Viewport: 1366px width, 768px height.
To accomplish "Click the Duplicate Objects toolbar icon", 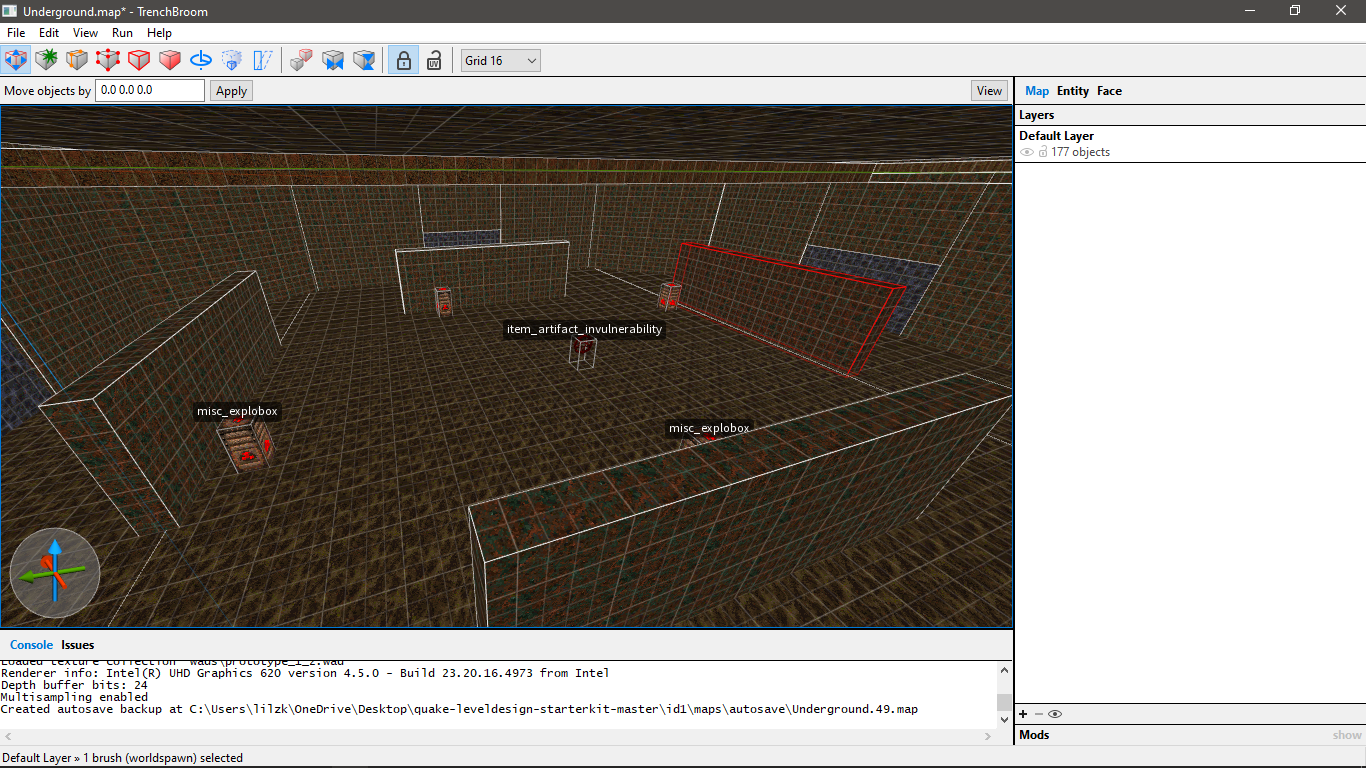I will pos(301,60).
